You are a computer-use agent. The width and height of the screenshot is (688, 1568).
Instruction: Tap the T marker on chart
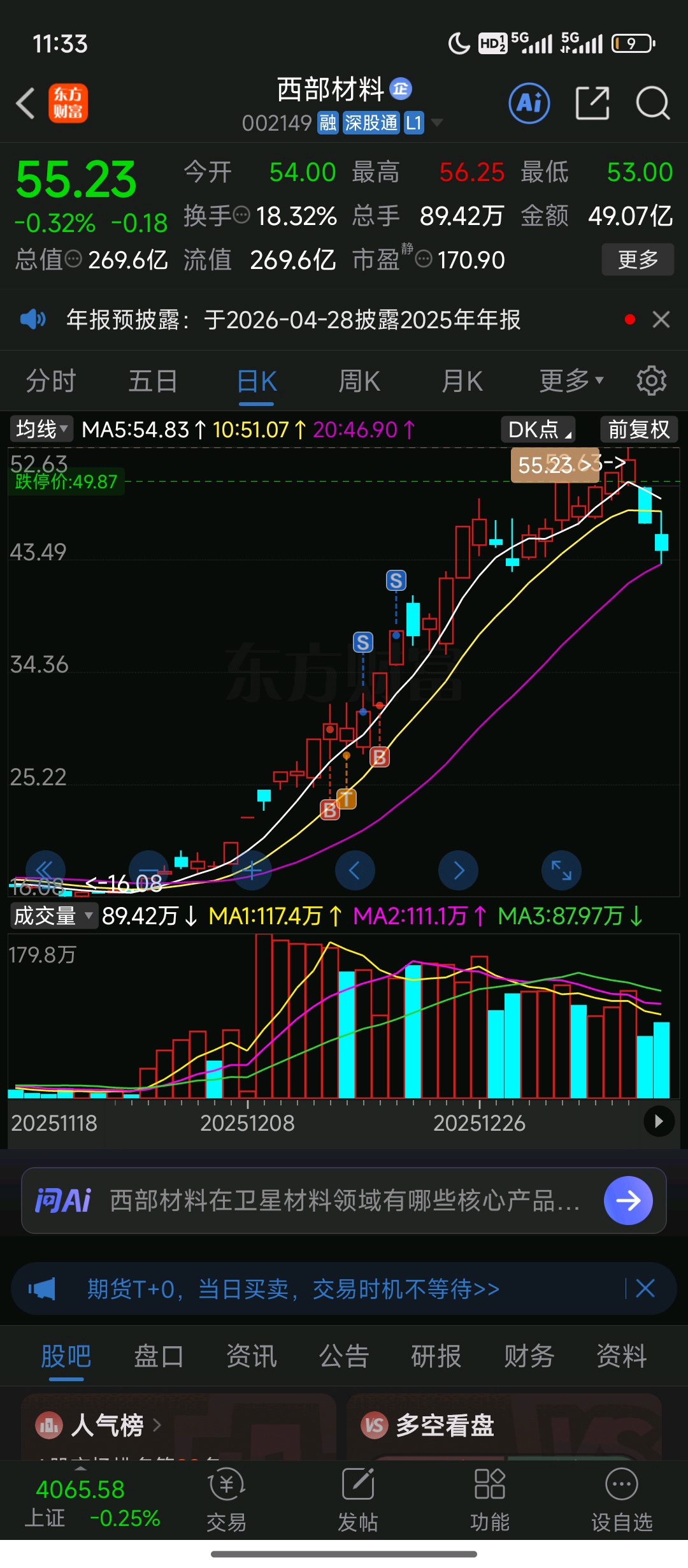(x=347, y=799)
